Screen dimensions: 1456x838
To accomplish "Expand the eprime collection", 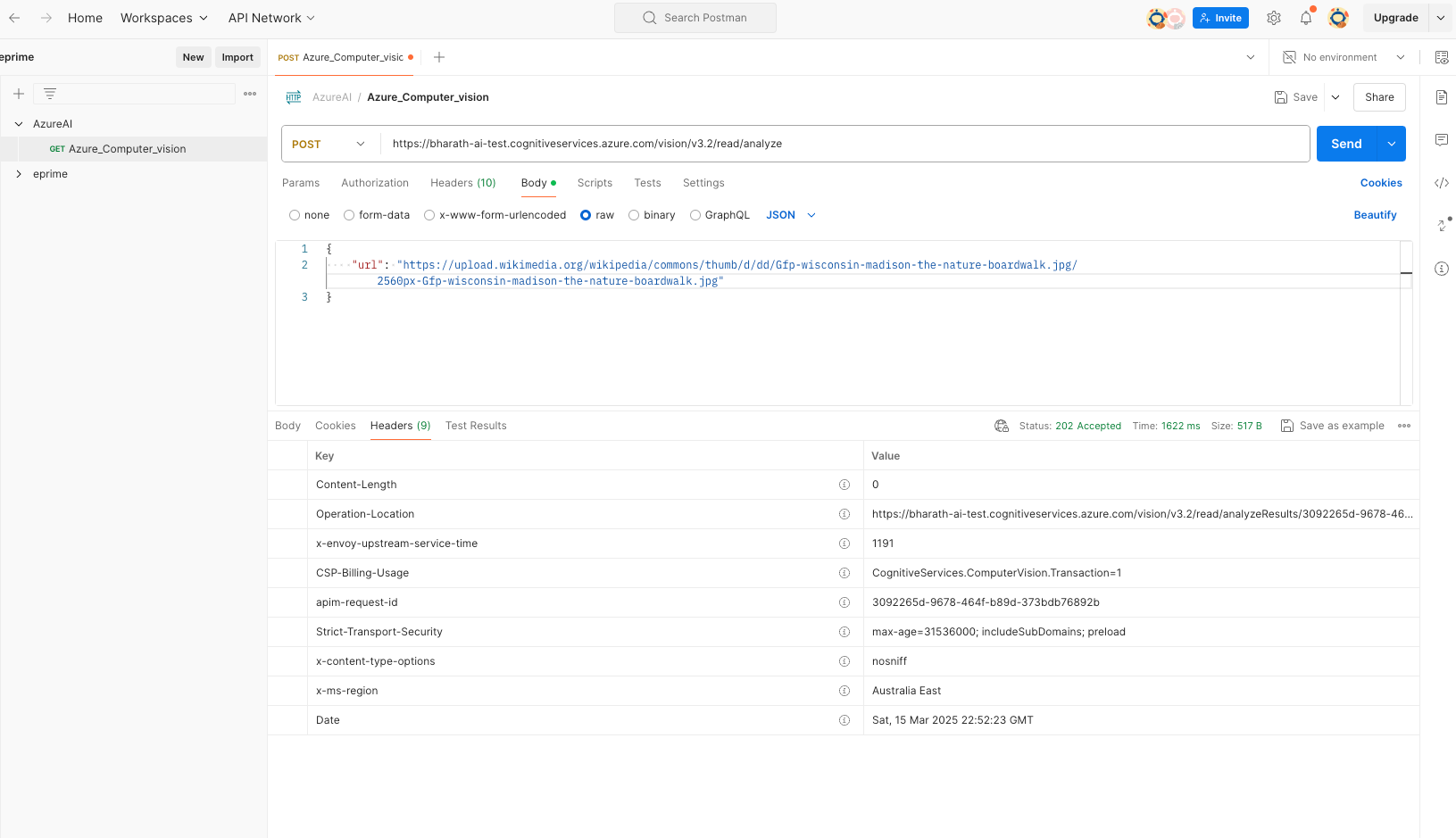I will click(19, 174).
